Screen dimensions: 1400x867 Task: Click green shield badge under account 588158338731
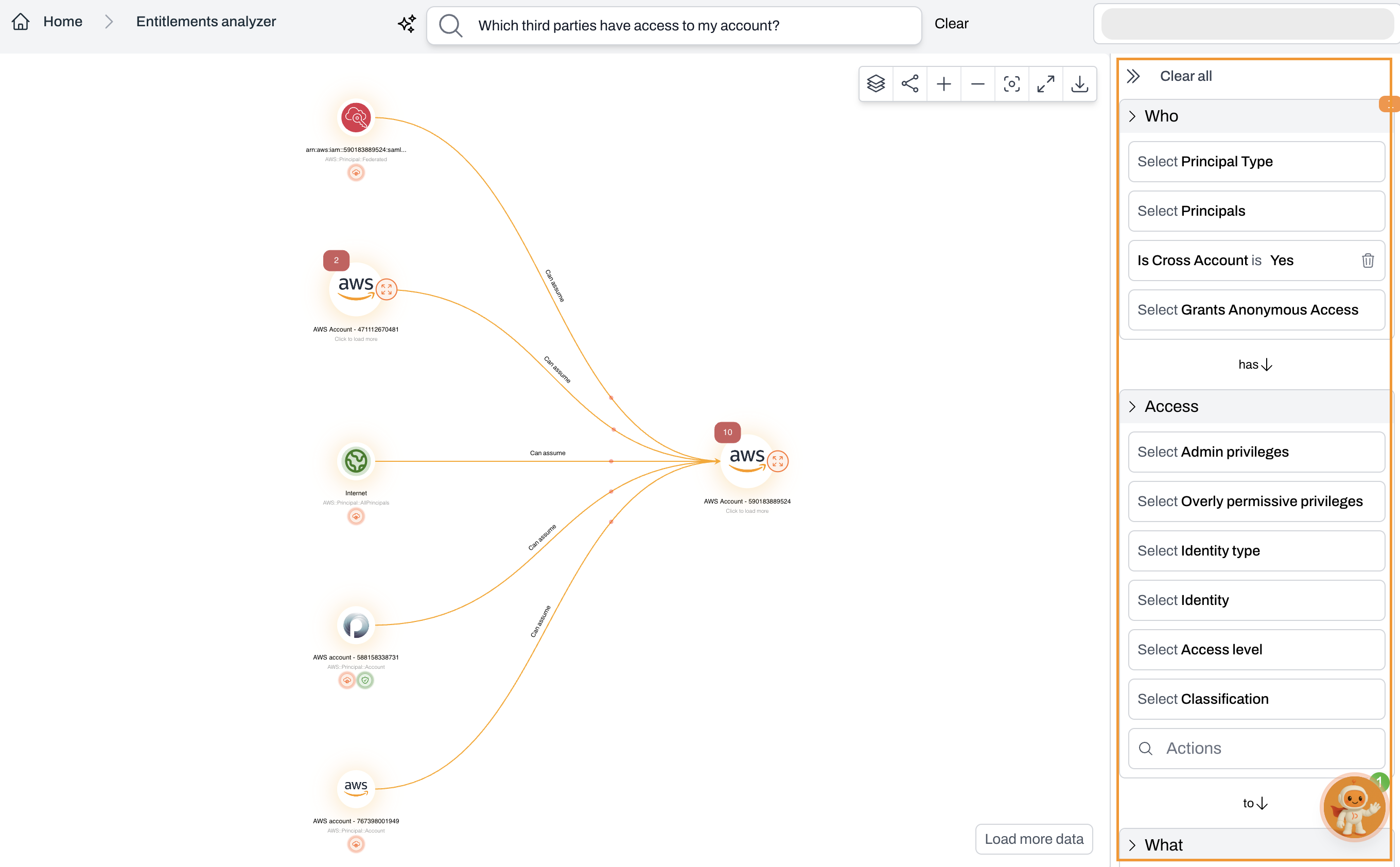point(365,681)
